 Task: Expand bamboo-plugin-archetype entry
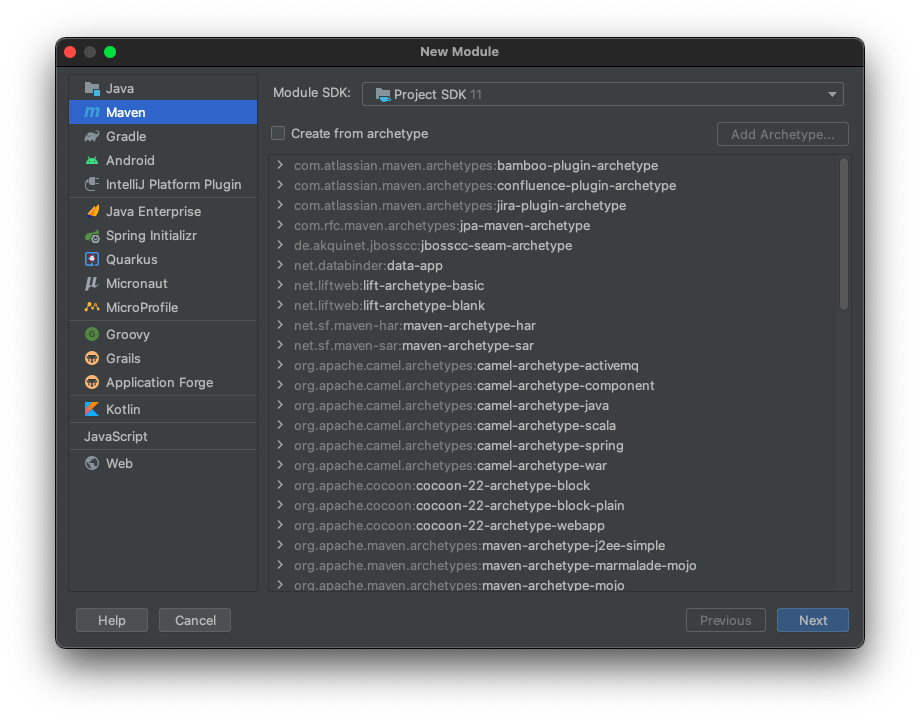(x=280, y=165)
